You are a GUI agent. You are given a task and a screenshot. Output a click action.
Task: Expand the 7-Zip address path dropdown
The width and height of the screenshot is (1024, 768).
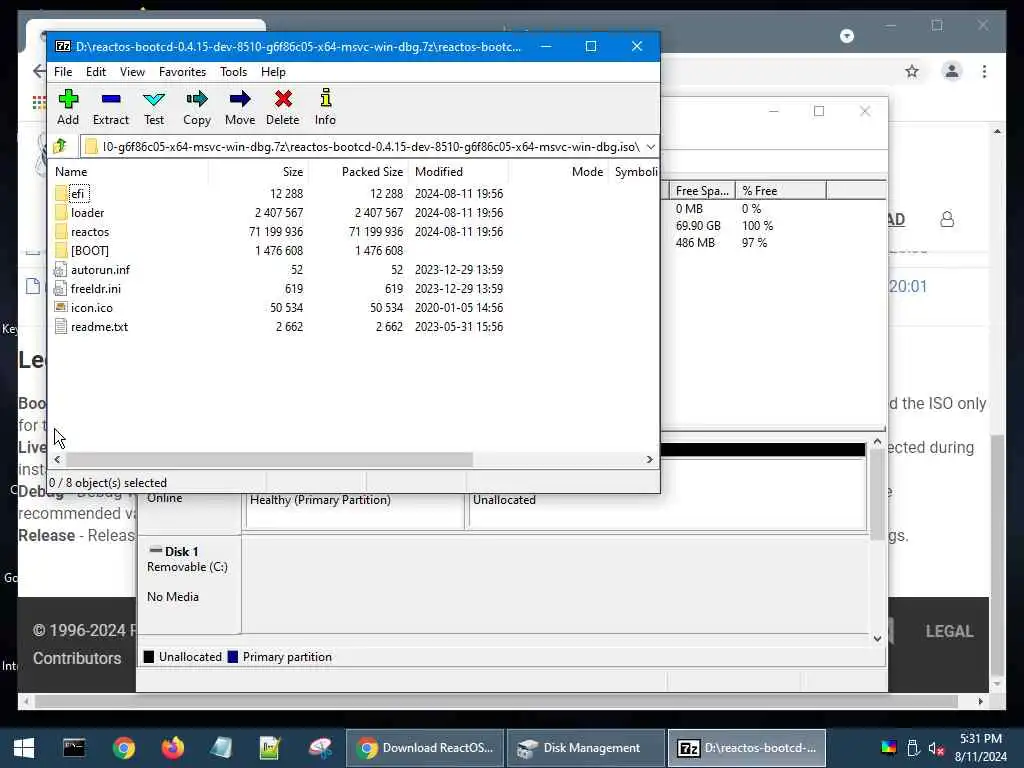coord(650,147)
